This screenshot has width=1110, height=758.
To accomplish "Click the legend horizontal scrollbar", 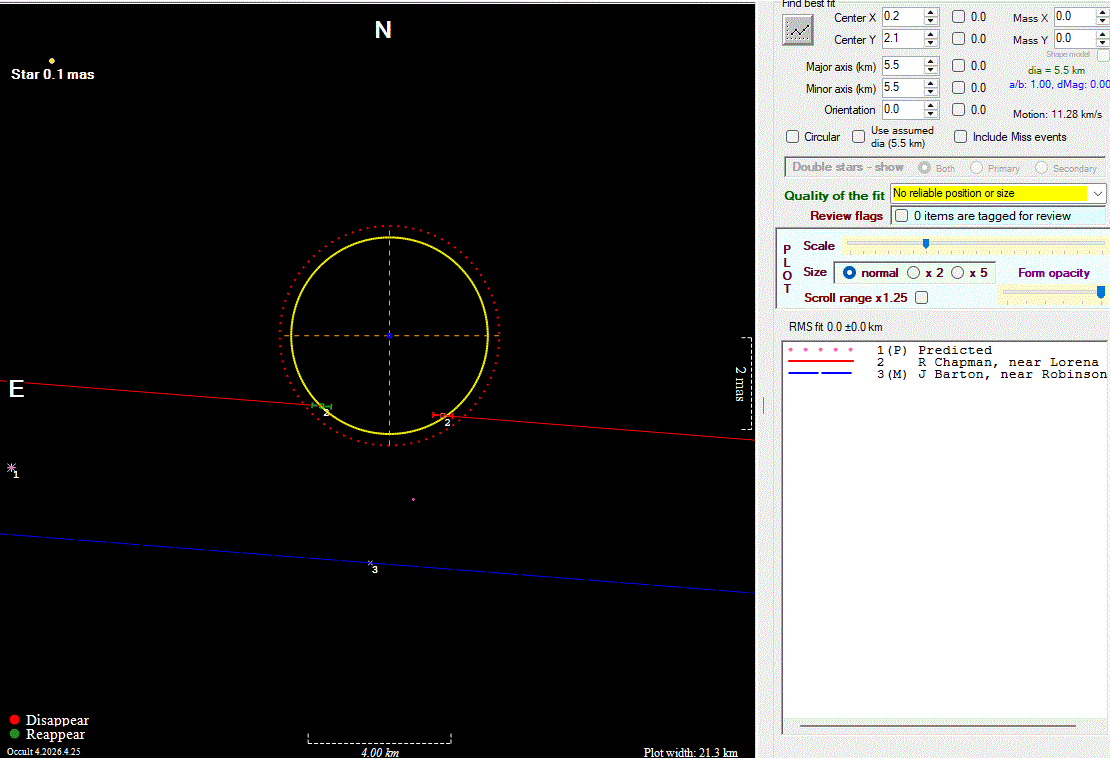I will pyautogui.click(x=937, y=725).
